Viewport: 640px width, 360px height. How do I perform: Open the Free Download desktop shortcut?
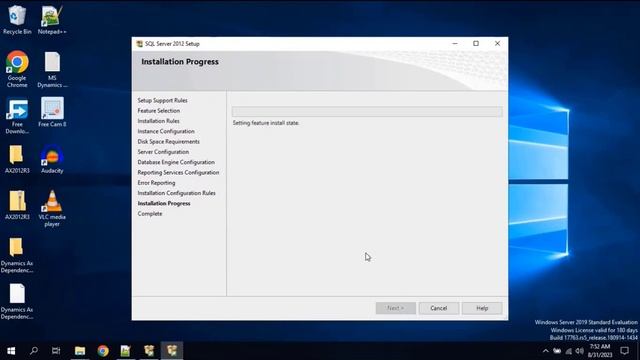pos(17,116)
